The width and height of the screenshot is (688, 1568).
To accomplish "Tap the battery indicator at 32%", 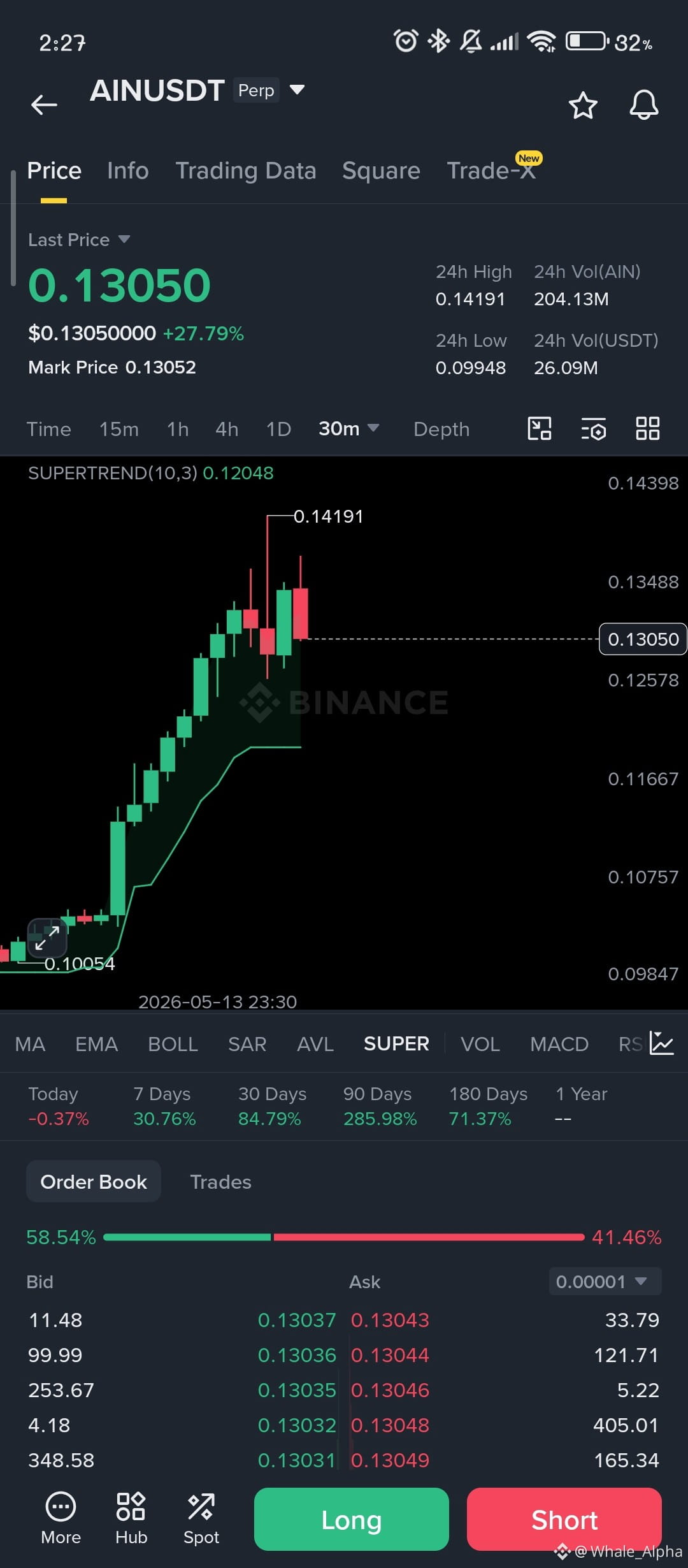I will tap(608, 42).
